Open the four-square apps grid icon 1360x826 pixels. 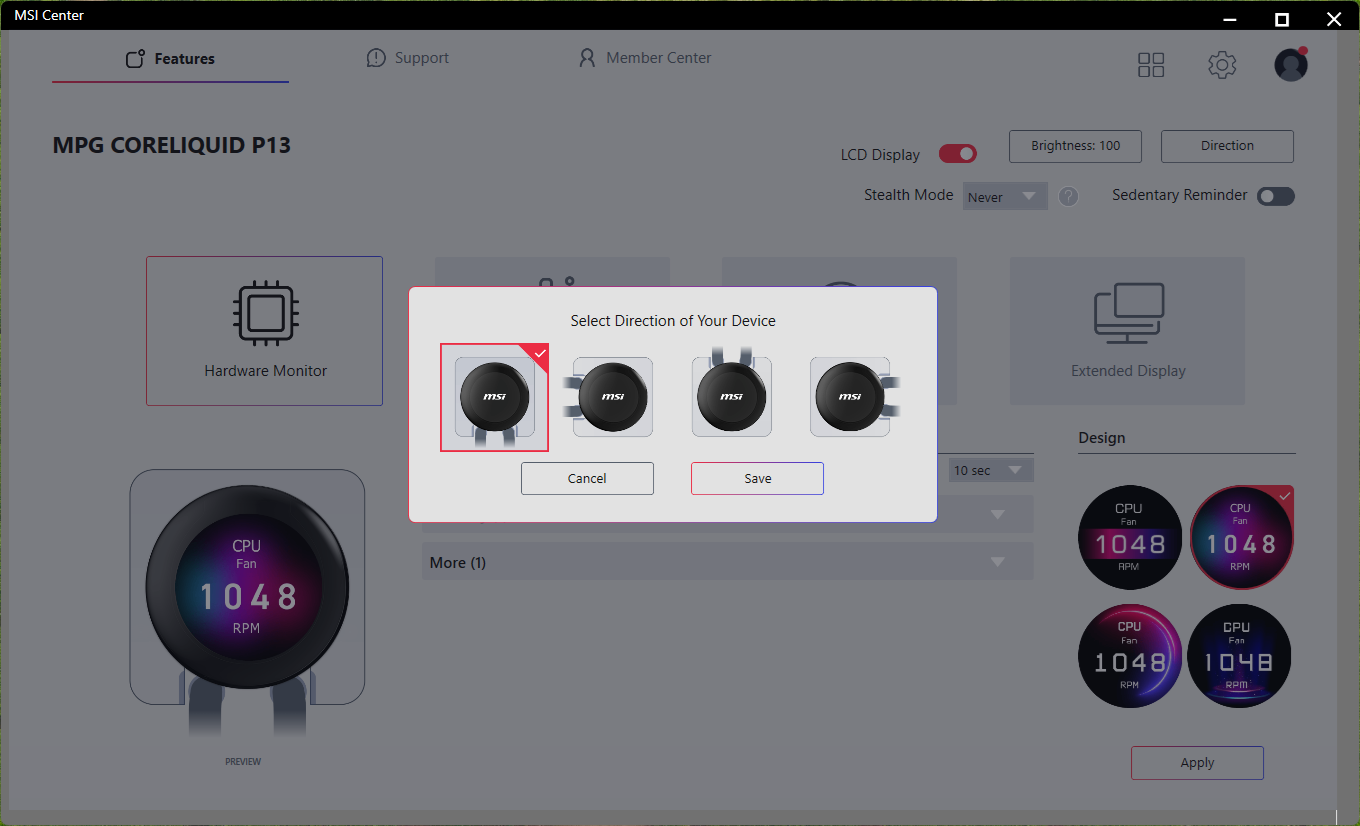(x=1151, y=65)
